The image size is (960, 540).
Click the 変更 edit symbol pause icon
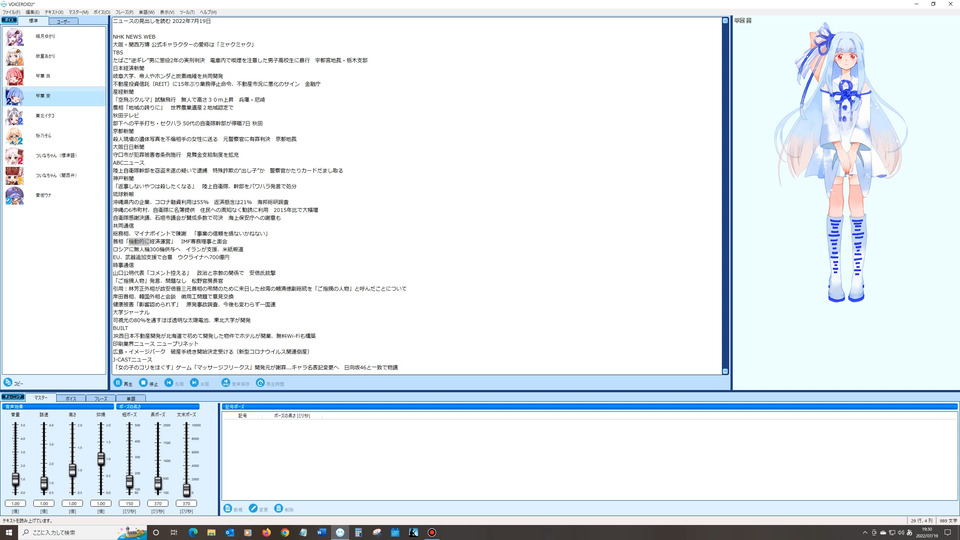(253, 508)
